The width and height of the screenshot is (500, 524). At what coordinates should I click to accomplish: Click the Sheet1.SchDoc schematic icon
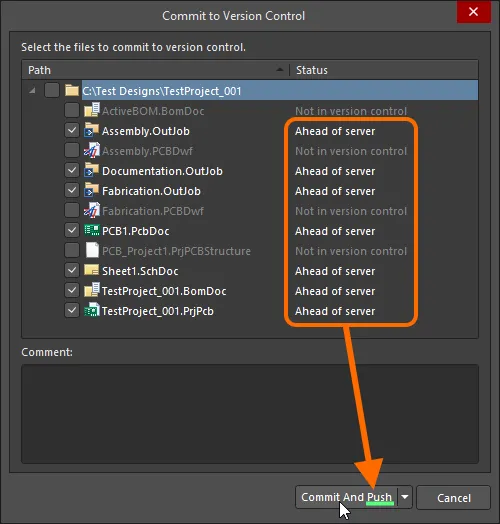coord(92,270)
